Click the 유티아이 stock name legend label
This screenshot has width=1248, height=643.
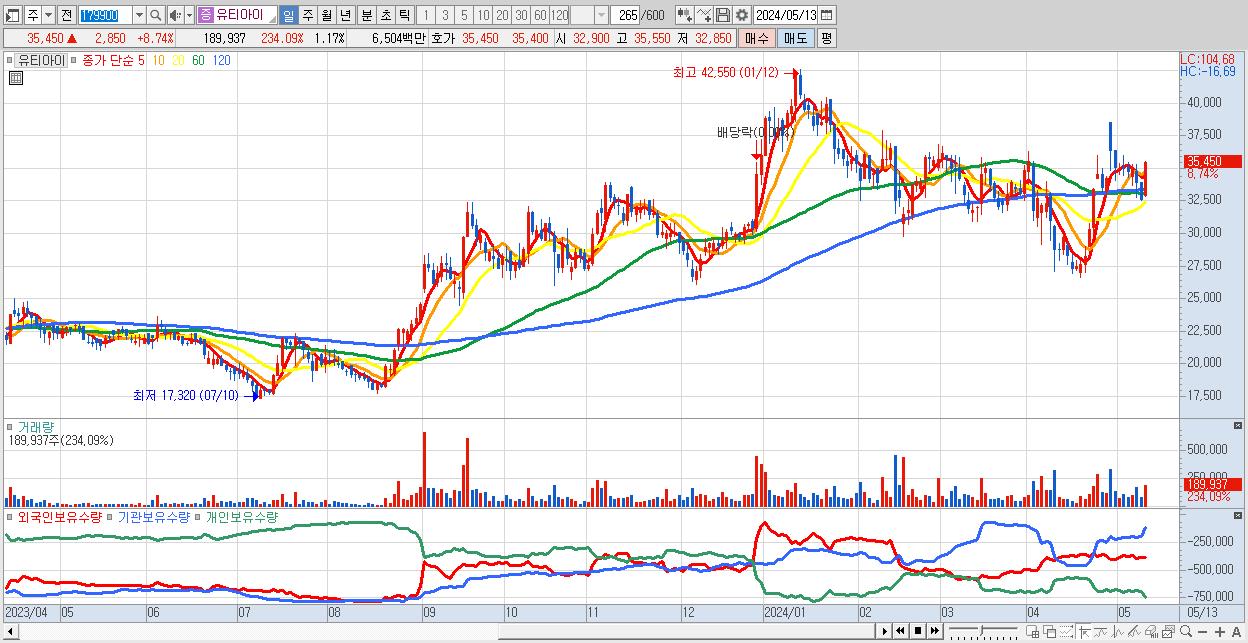pos(41,60)
